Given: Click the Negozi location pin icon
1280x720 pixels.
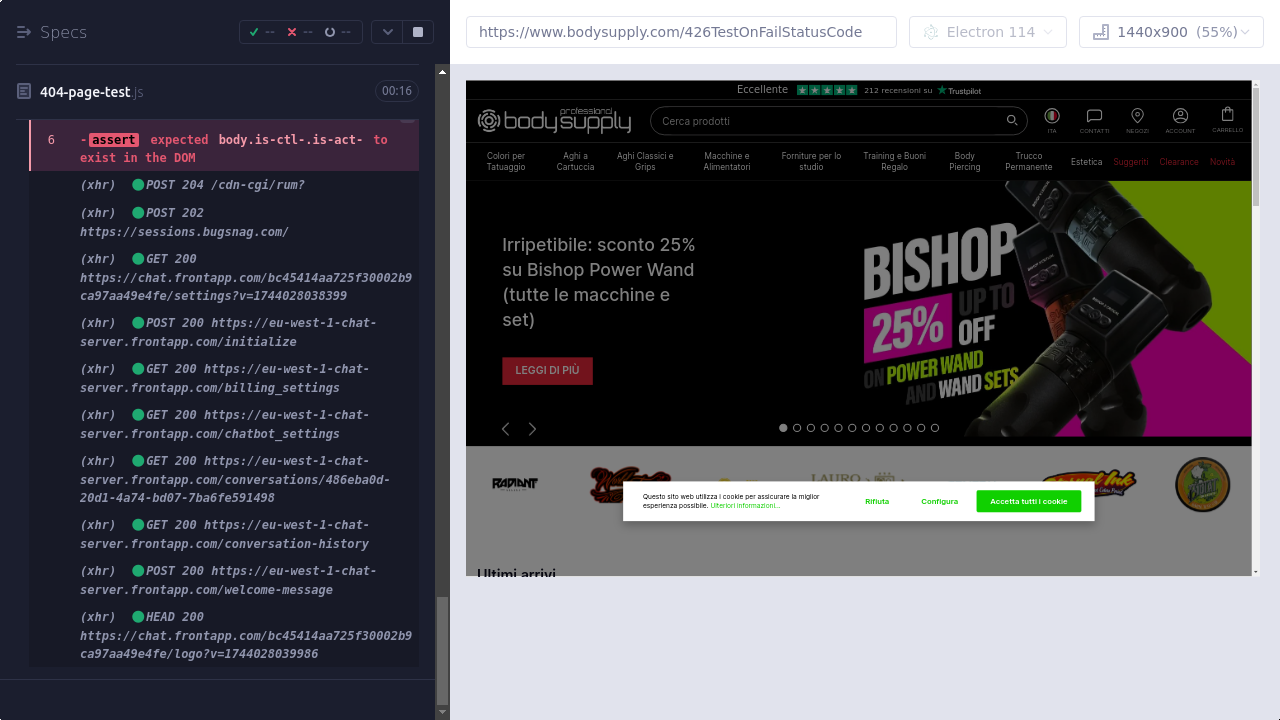Looking at the screenshot, I should (1137, 117).
